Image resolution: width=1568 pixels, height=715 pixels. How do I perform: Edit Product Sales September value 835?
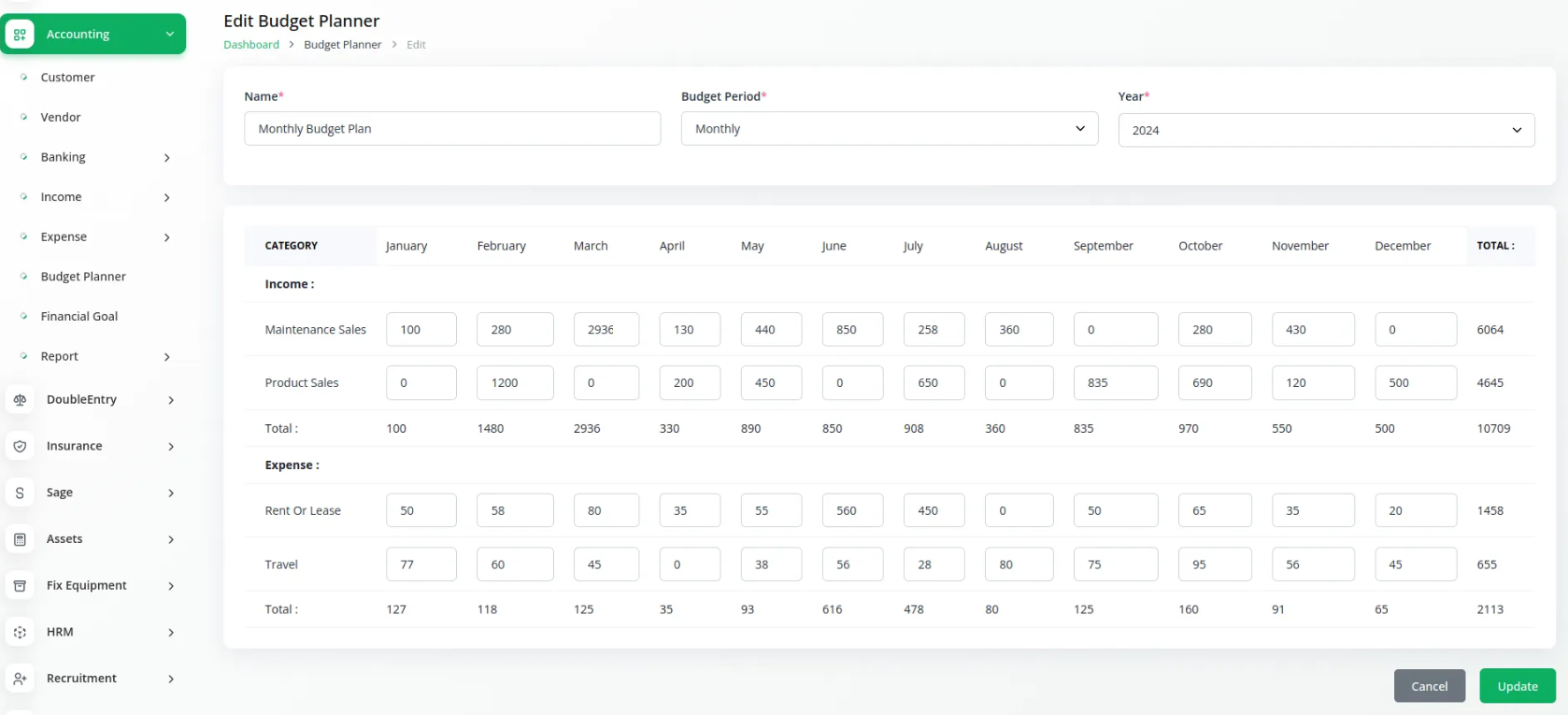pyautogui.click(x=1116, y=383)
